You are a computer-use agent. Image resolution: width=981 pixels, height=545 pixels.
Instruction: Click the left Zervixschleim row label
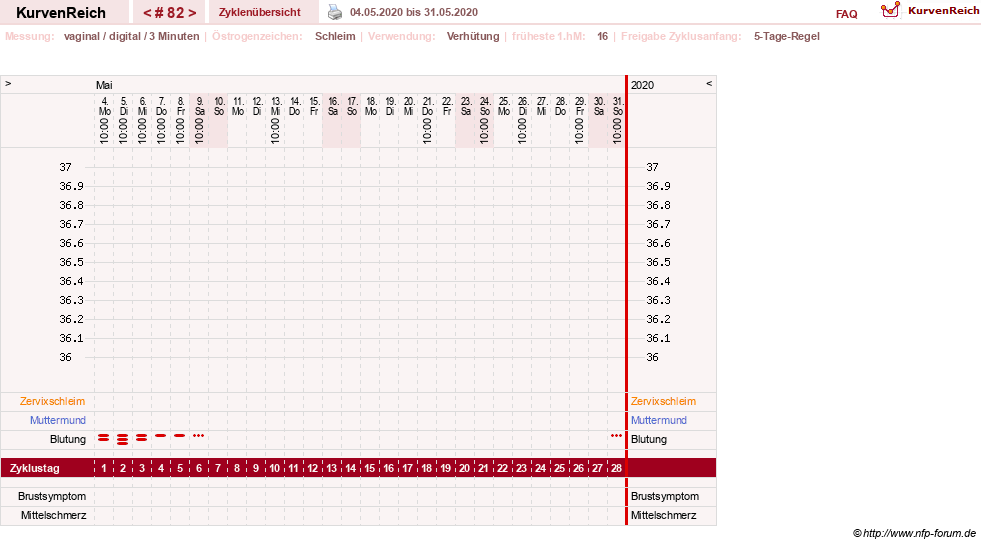point(53,401)
